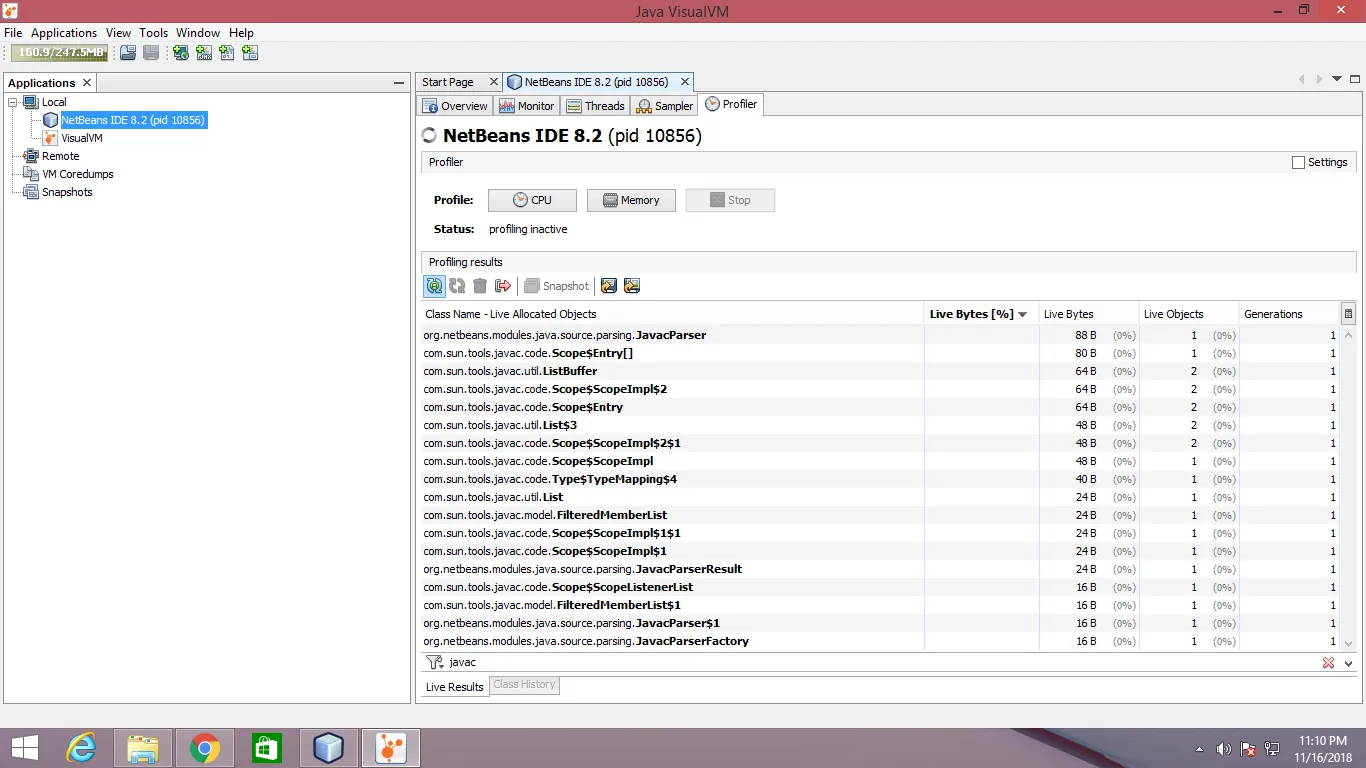
Task: Start Memory profiling
Action: pyautogui.click(x=631, y=200)
